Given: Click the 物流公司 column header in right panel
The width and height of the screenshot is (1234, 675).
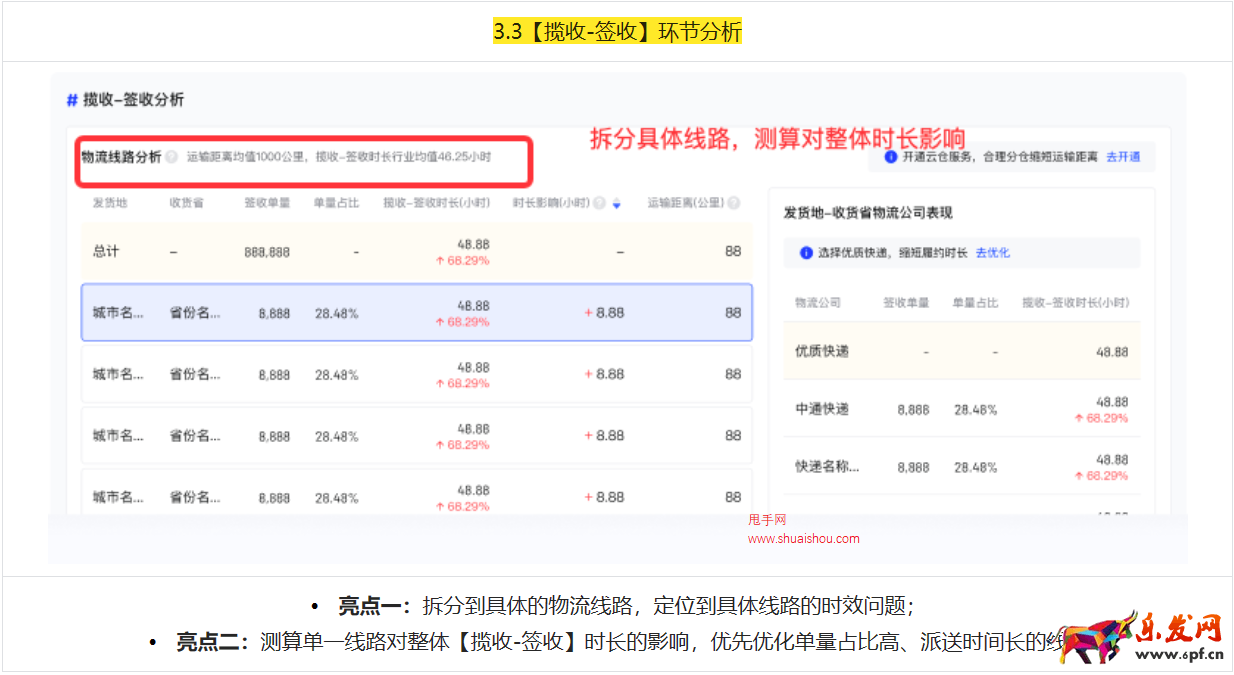Looking at the screenshot, I should (818, 302).
